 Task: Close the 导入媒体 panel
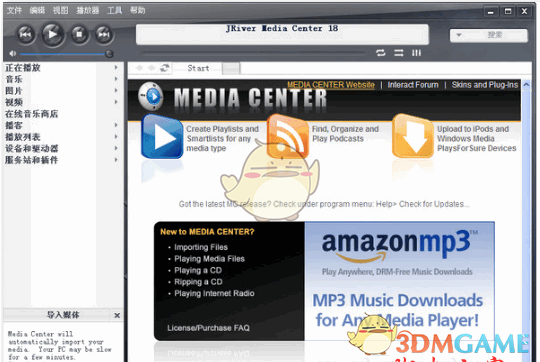(117, 315)
